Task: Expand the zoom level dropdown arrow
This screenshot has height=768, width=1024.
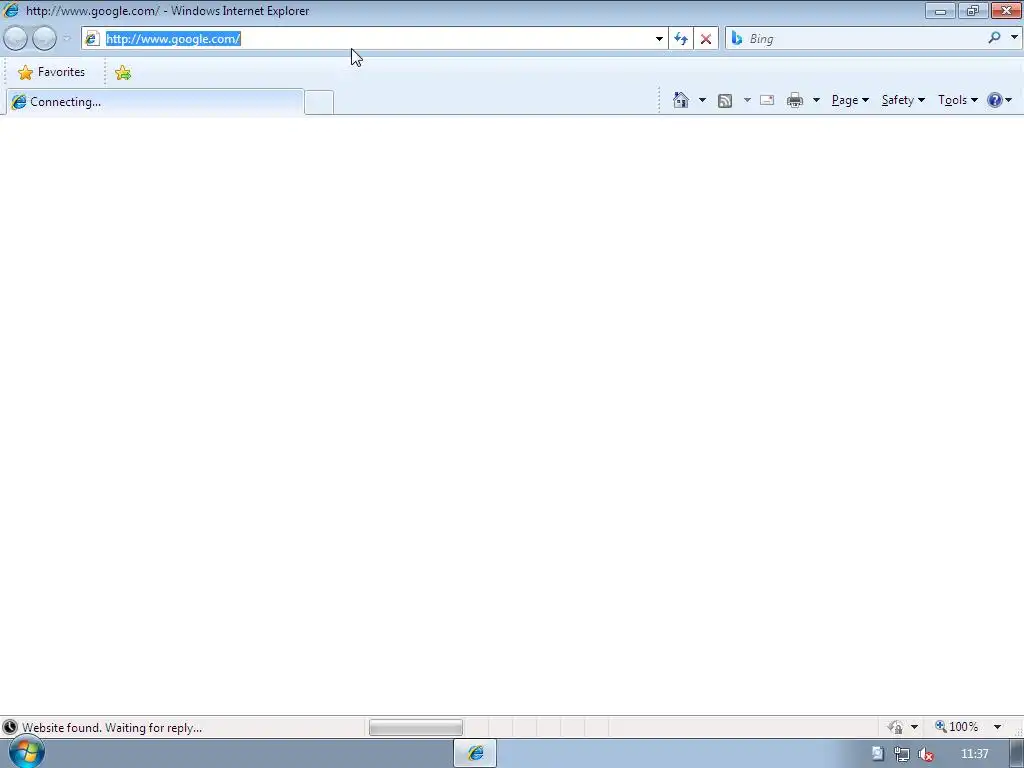Action: [x=997, y=727]
